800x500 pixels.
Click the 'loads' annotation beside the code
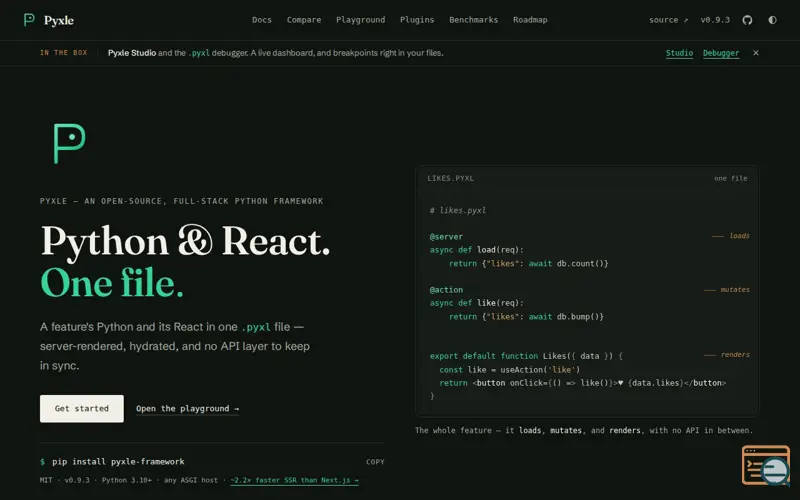coord(739,236)
